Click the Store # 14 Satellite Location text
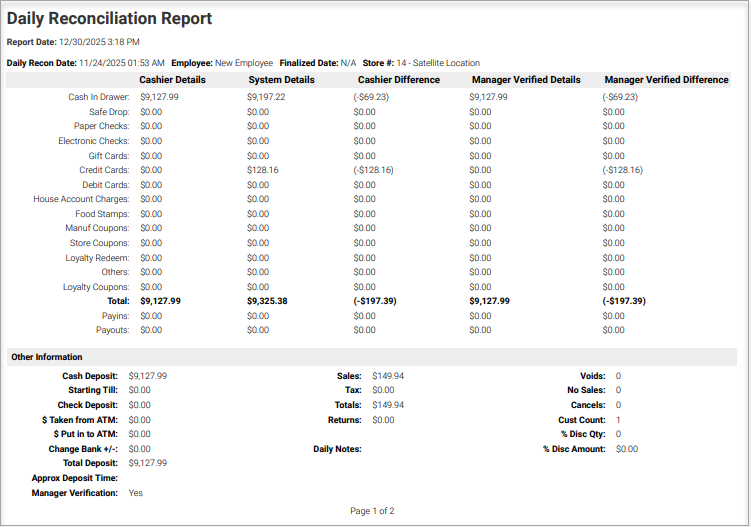Viewport: 751px width, 527px height. (438, 63)
